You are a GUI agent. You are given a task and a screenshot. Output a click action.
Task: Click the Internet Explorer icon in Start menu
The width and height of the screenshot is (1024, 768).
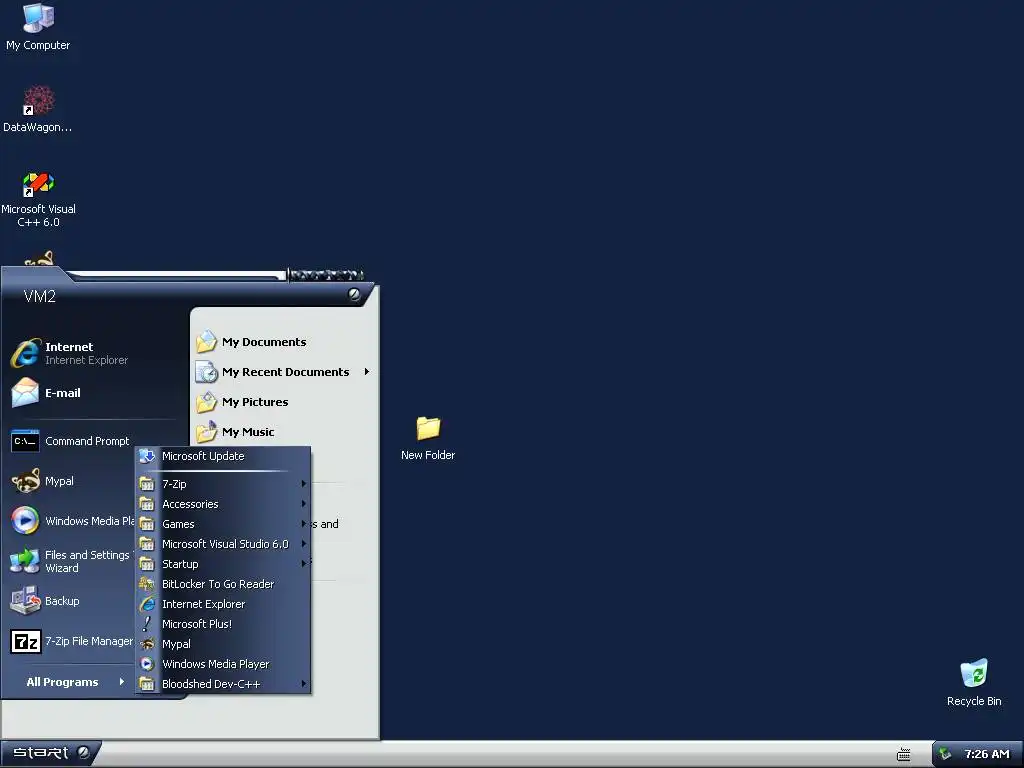pyautogui.click(x=25, y=353)
